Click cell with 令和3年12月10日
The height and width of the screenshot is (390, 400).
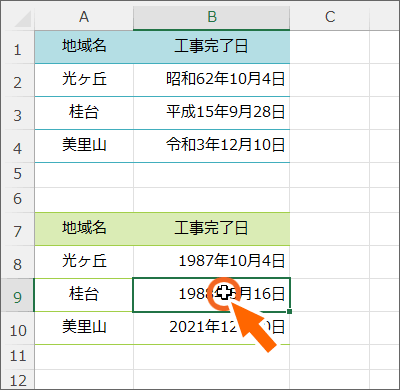coord(212,146)
